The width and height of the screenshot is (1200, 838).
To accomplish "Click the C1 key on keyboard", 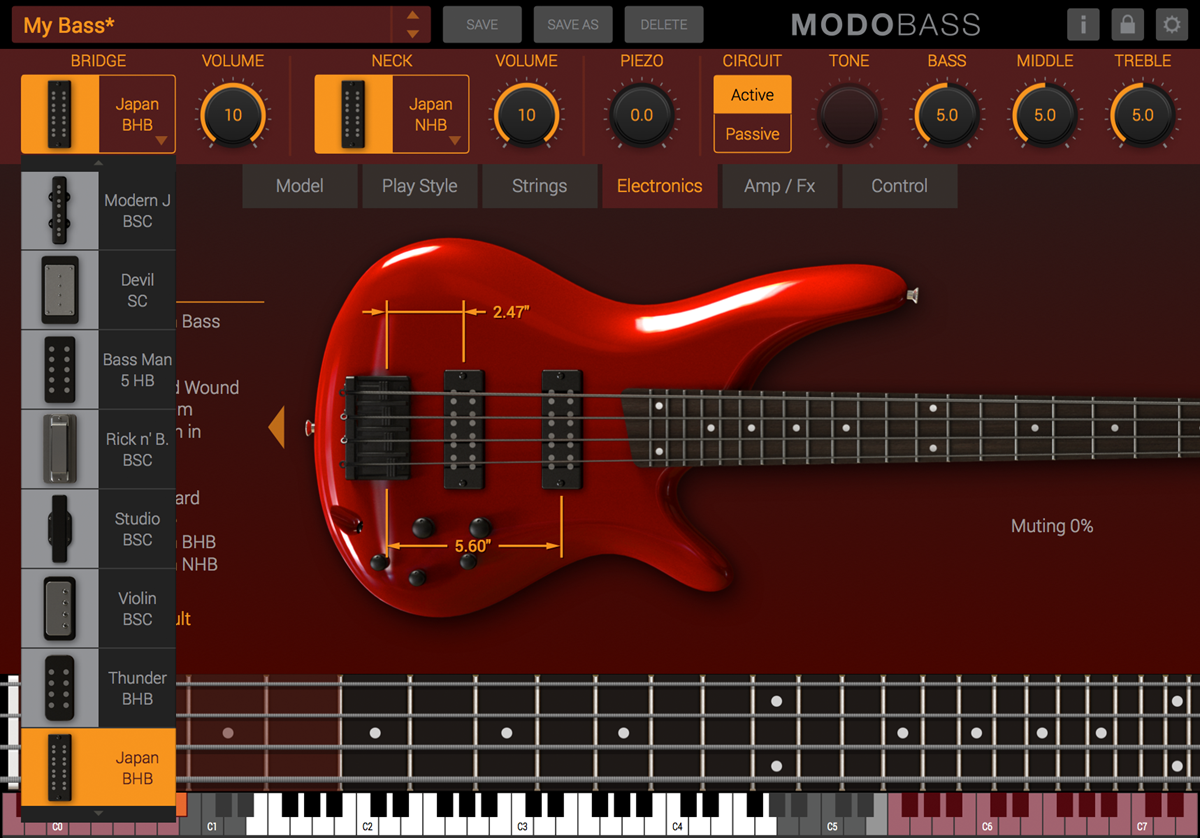I will [x=212, y=827].
